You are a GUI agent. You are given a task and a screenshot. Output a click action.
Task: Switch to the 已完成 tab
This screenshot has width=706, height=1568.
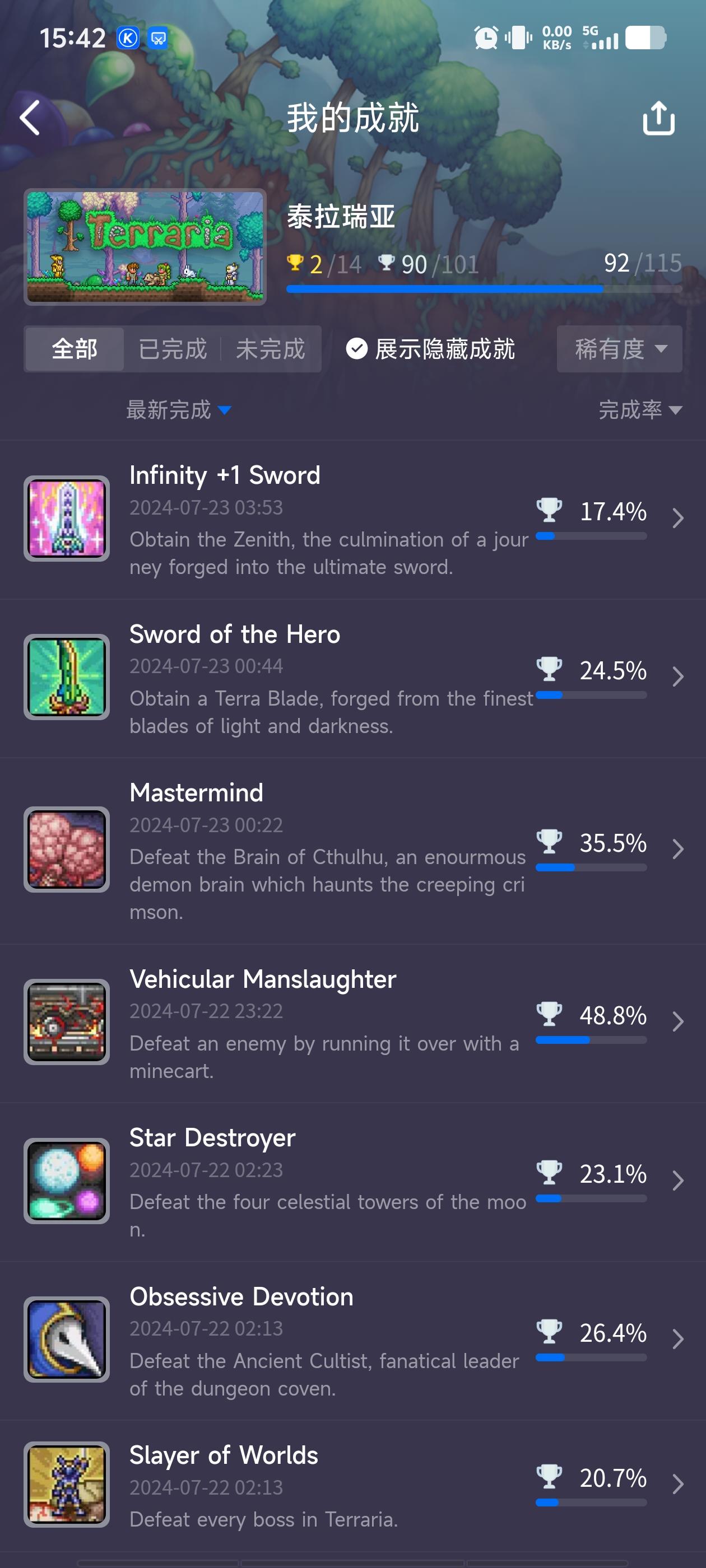coord(173,349)
